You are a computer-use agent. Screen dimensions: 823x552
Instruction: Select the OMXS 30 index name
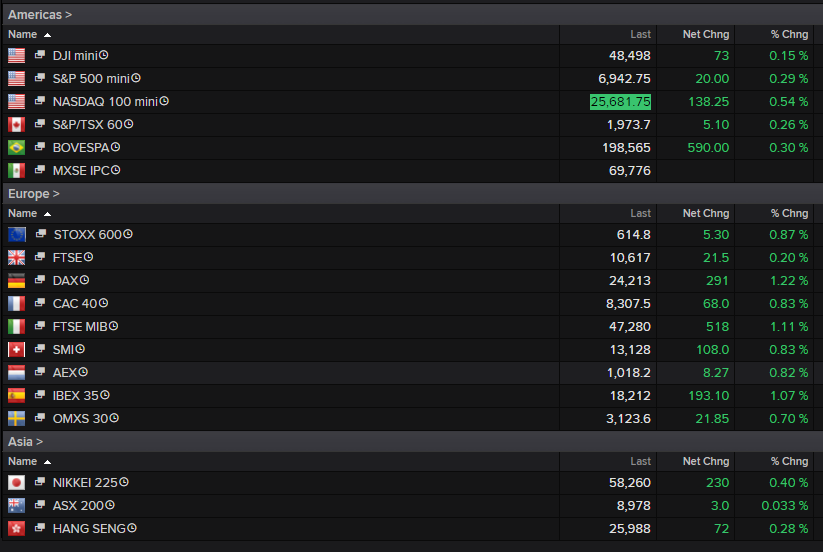pos(80,419)
